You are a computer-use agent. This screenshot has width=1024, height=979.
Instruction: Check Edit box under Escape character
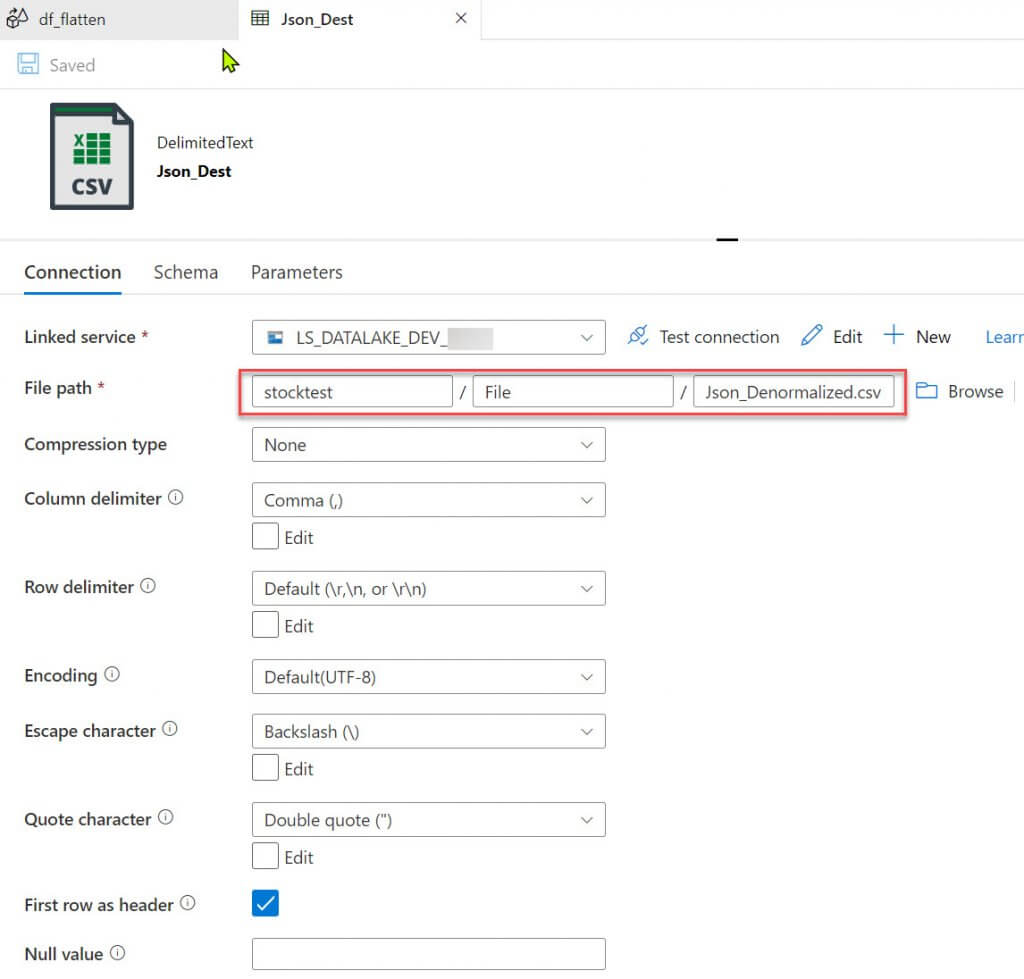265,768
